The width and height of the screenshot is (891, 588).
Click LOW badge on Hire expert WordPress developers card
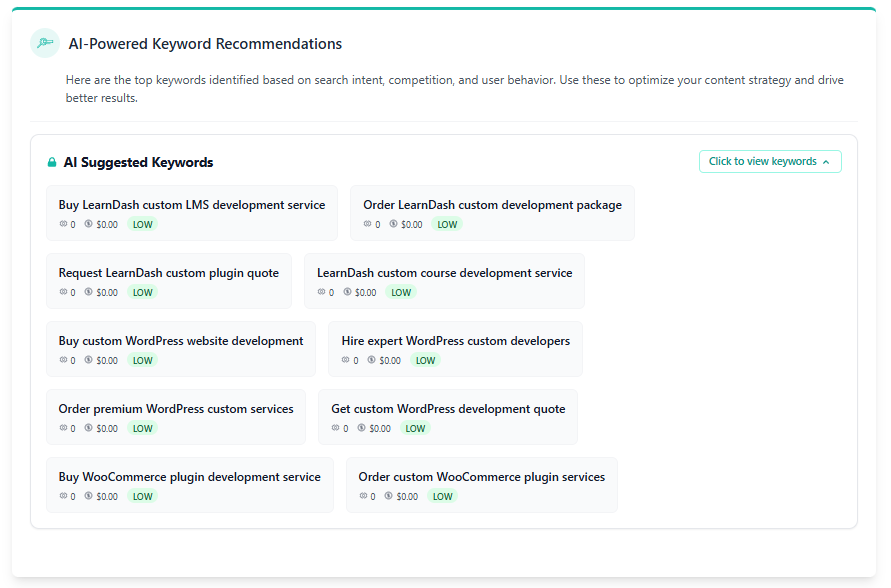[x=426, y=360]
